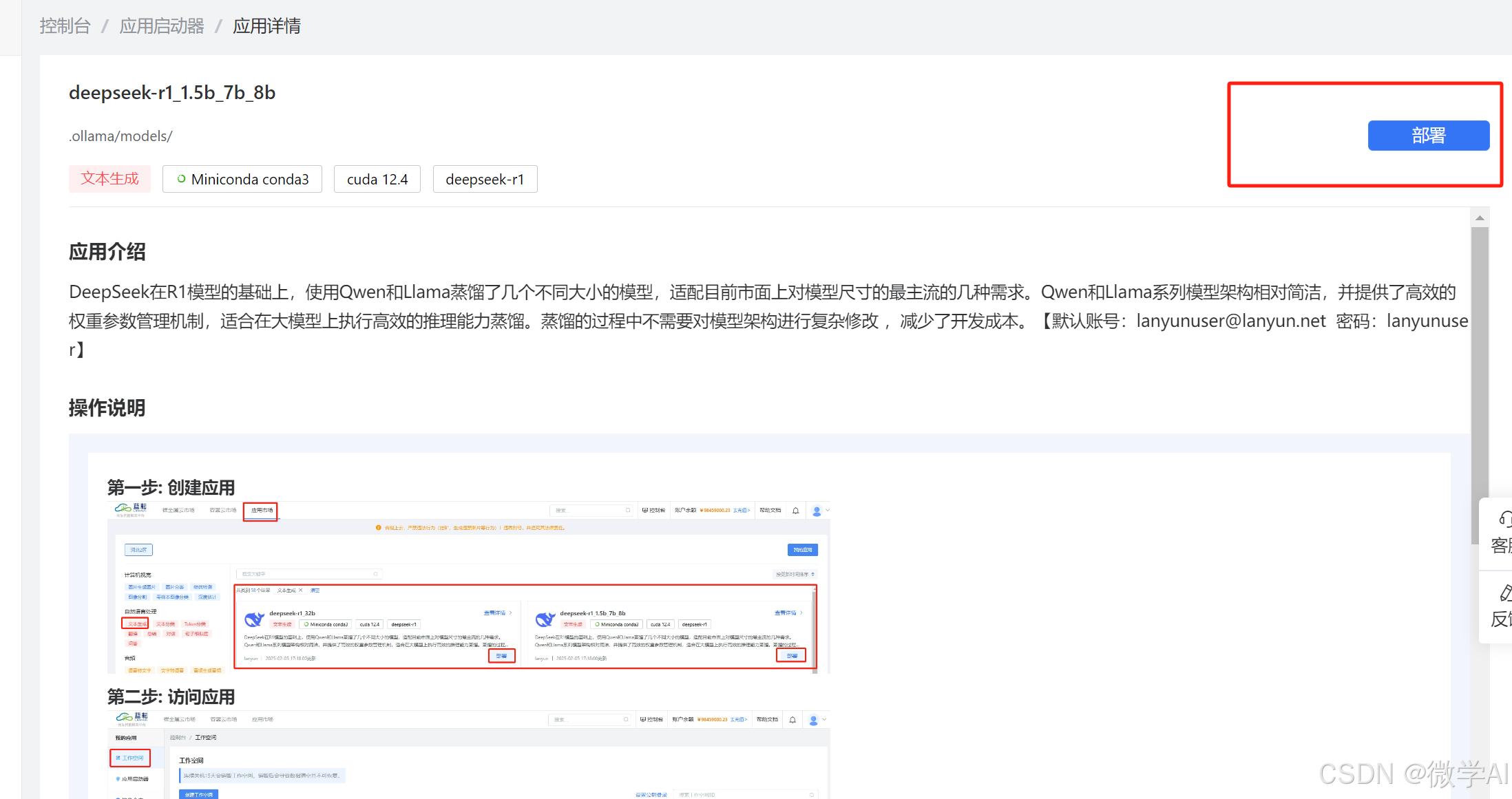Click the 操作说明 section heading

(x=107, y=408)
